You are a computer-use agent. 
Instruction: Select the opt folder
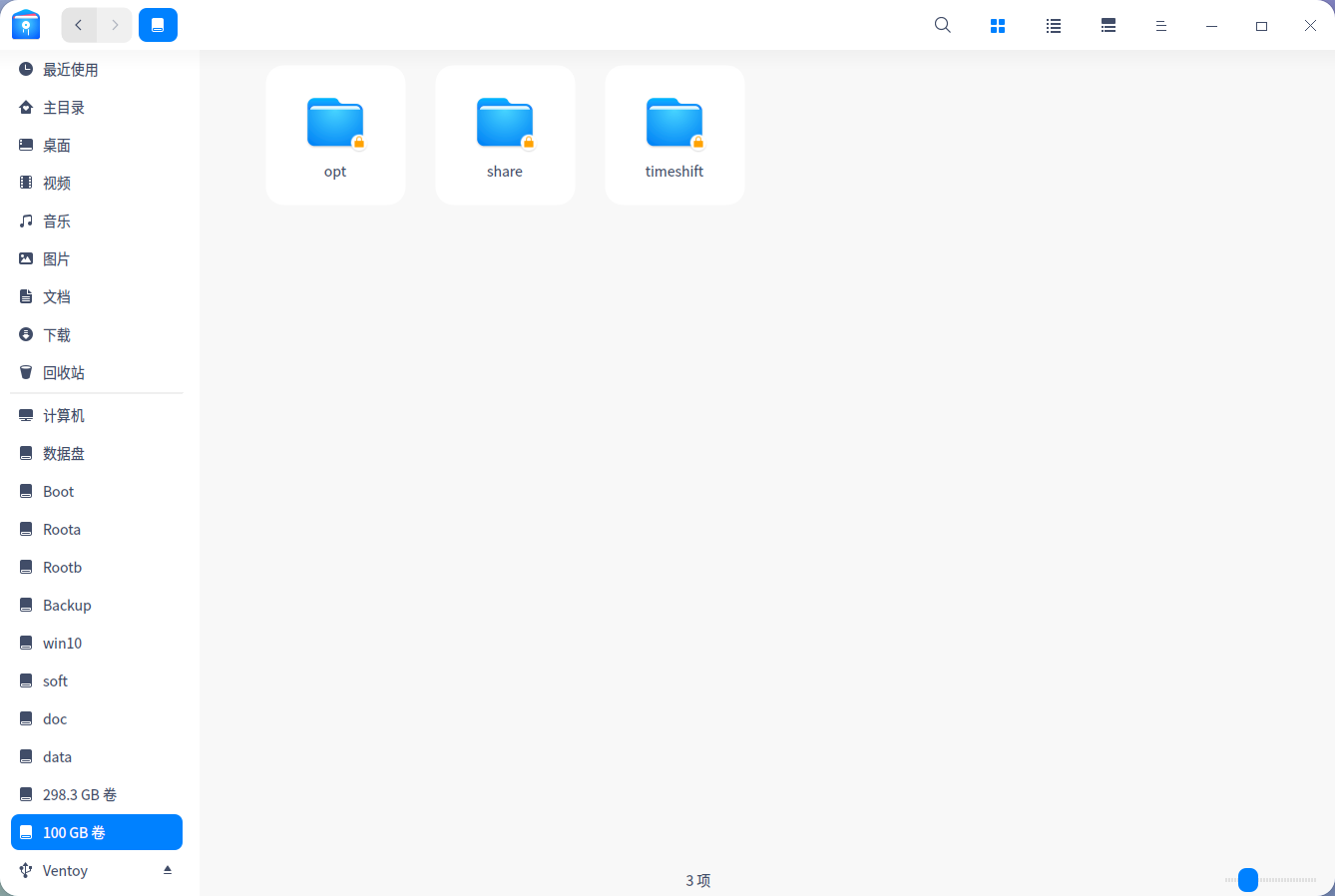point(335,136)
